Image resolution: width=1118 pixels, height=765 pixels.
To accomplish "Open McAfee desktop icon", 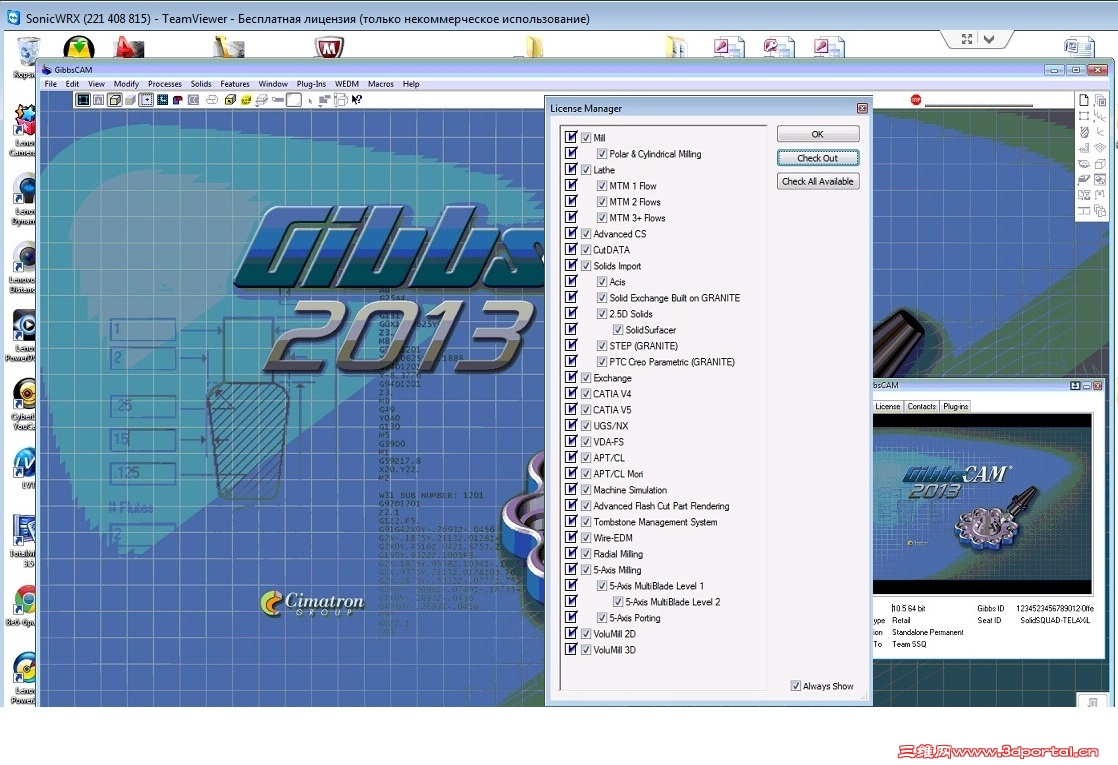I will coord(329,48).
